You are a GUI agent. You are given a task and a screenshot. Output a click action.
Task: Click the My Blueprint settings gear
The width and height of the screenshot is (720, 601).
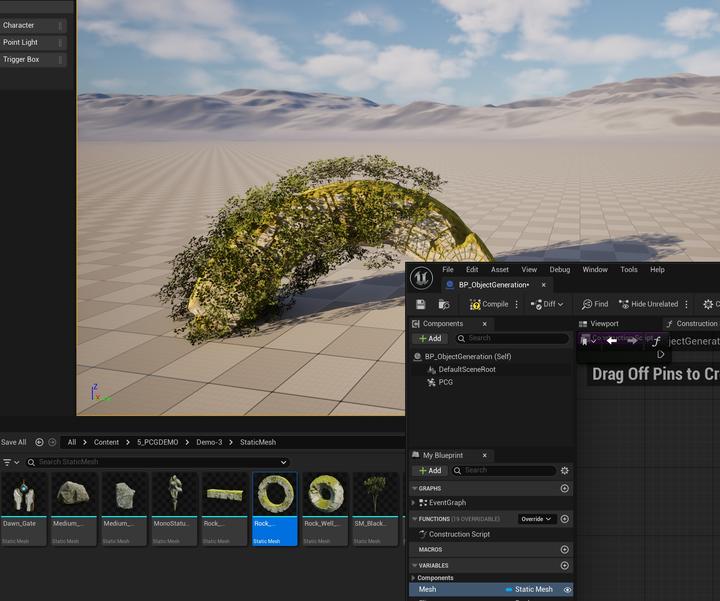565,470
